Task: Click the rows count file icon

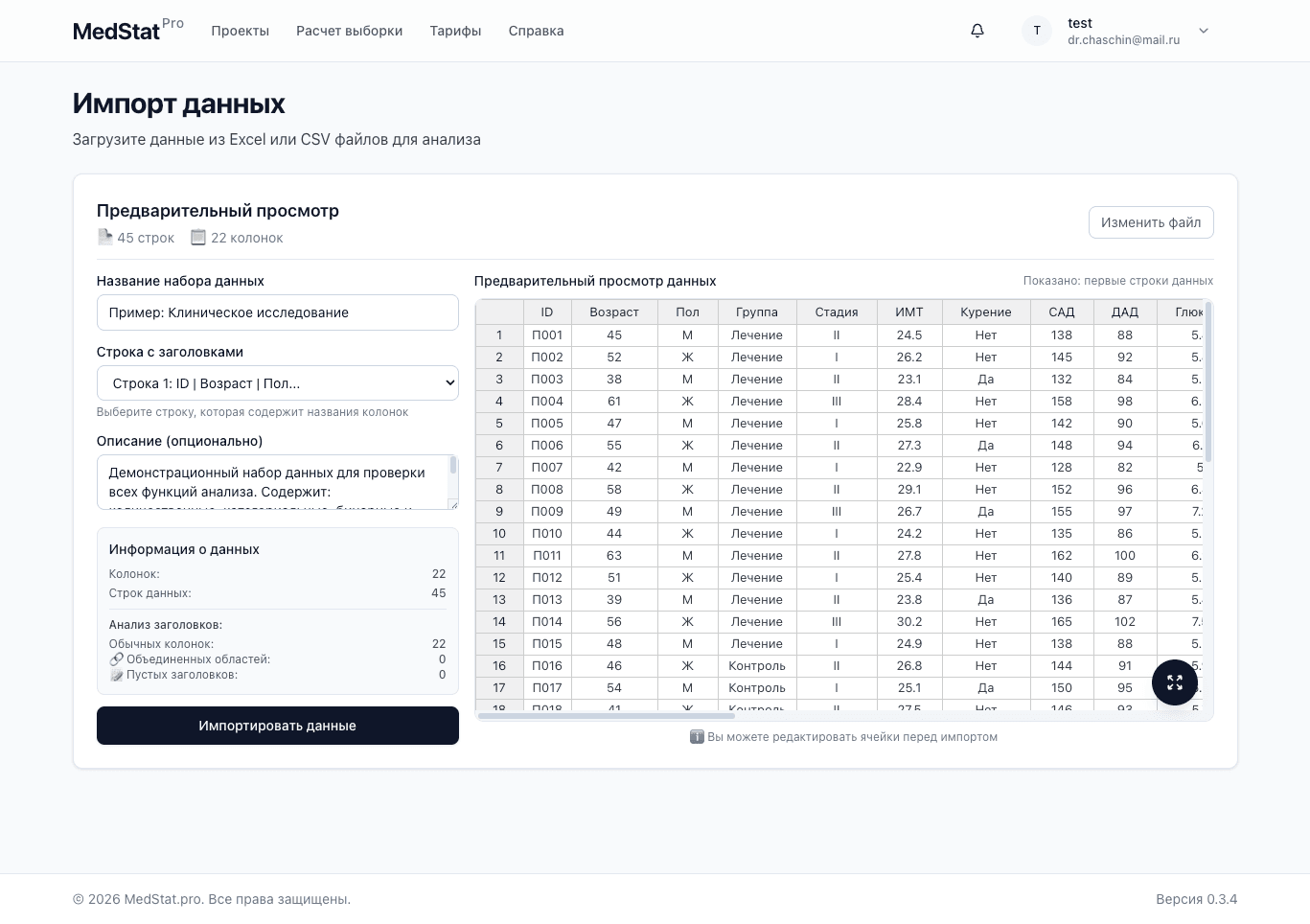Action: [104, 237]
